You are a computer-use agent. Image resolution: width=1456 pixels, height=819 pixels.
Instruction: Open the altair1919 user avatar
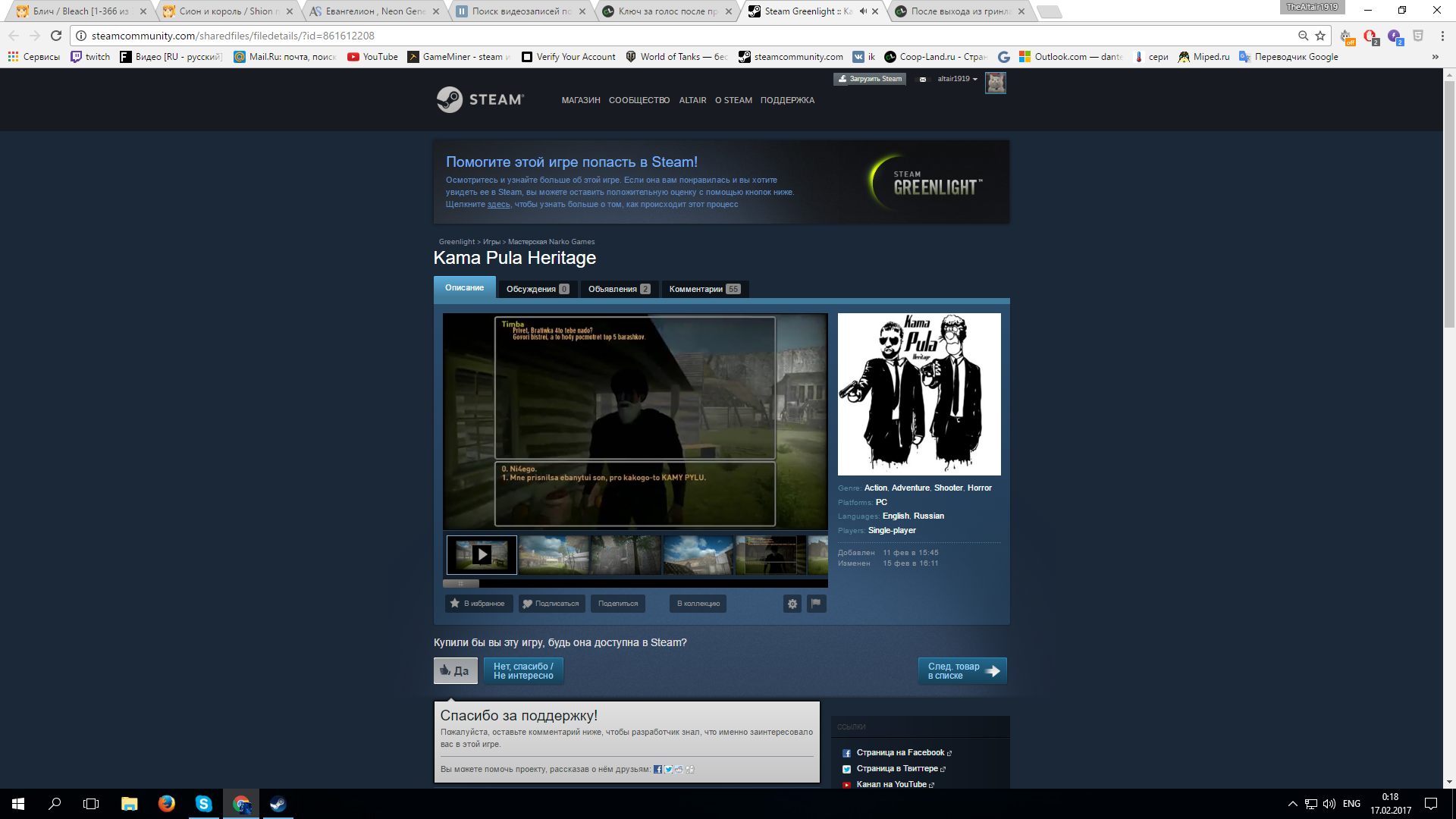tap(995, 83)
